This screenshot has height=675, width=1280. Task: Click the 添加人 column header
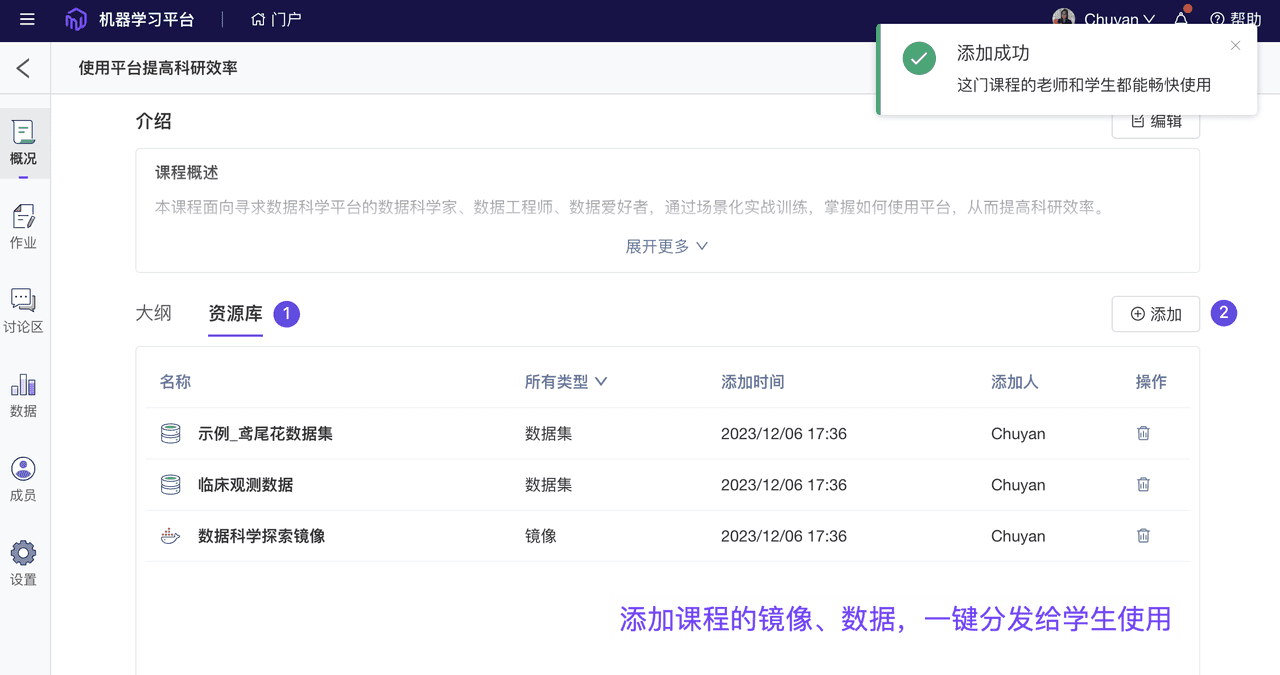[1015, 382]
